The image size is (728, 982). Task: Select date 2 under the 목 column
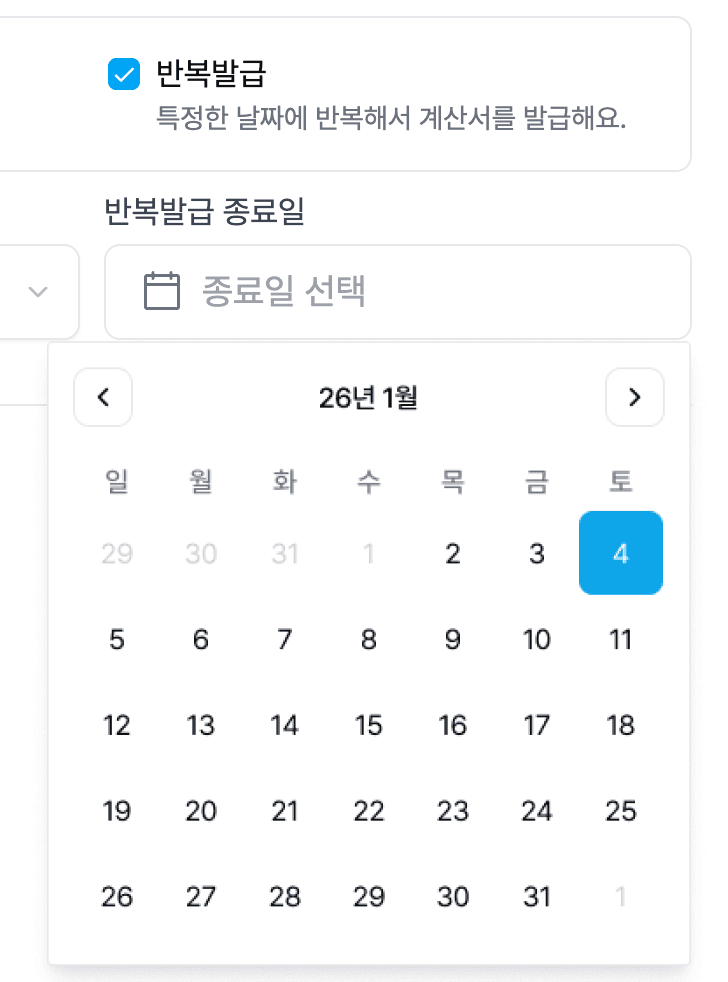pos(453,554)
